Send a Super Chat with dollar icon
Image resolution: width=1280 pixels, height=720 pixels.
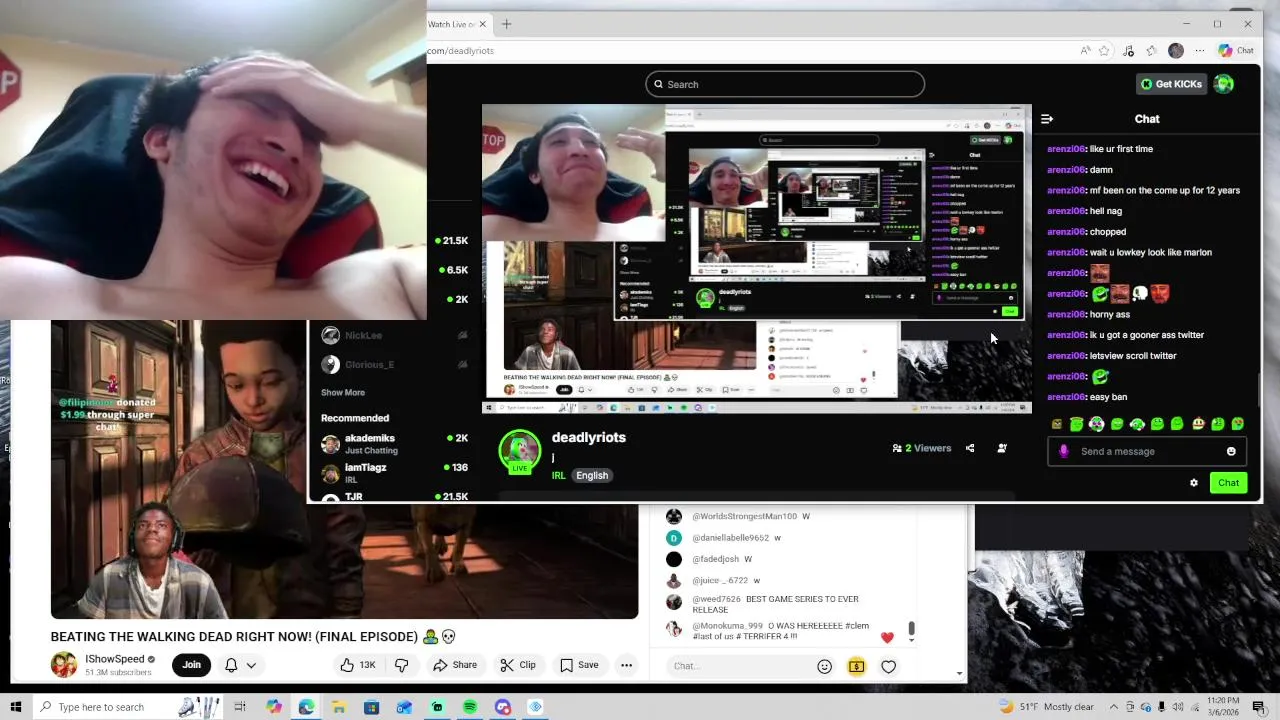pyautogui.click(x=857, y=667)
